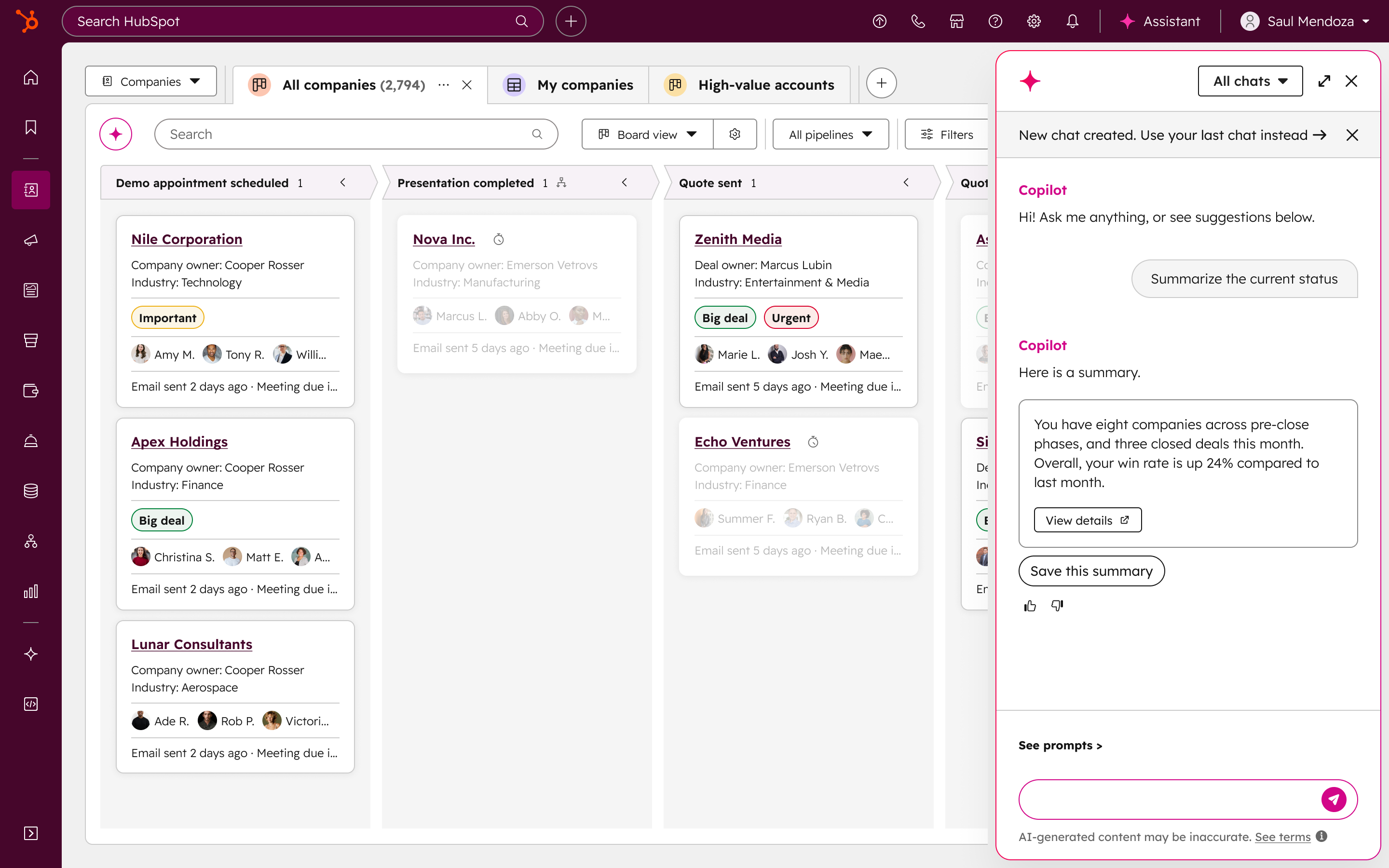The height and width of the screenshot is (868, 1389).
Task: Open the Help question mark icon
Action: pos(995,21)
